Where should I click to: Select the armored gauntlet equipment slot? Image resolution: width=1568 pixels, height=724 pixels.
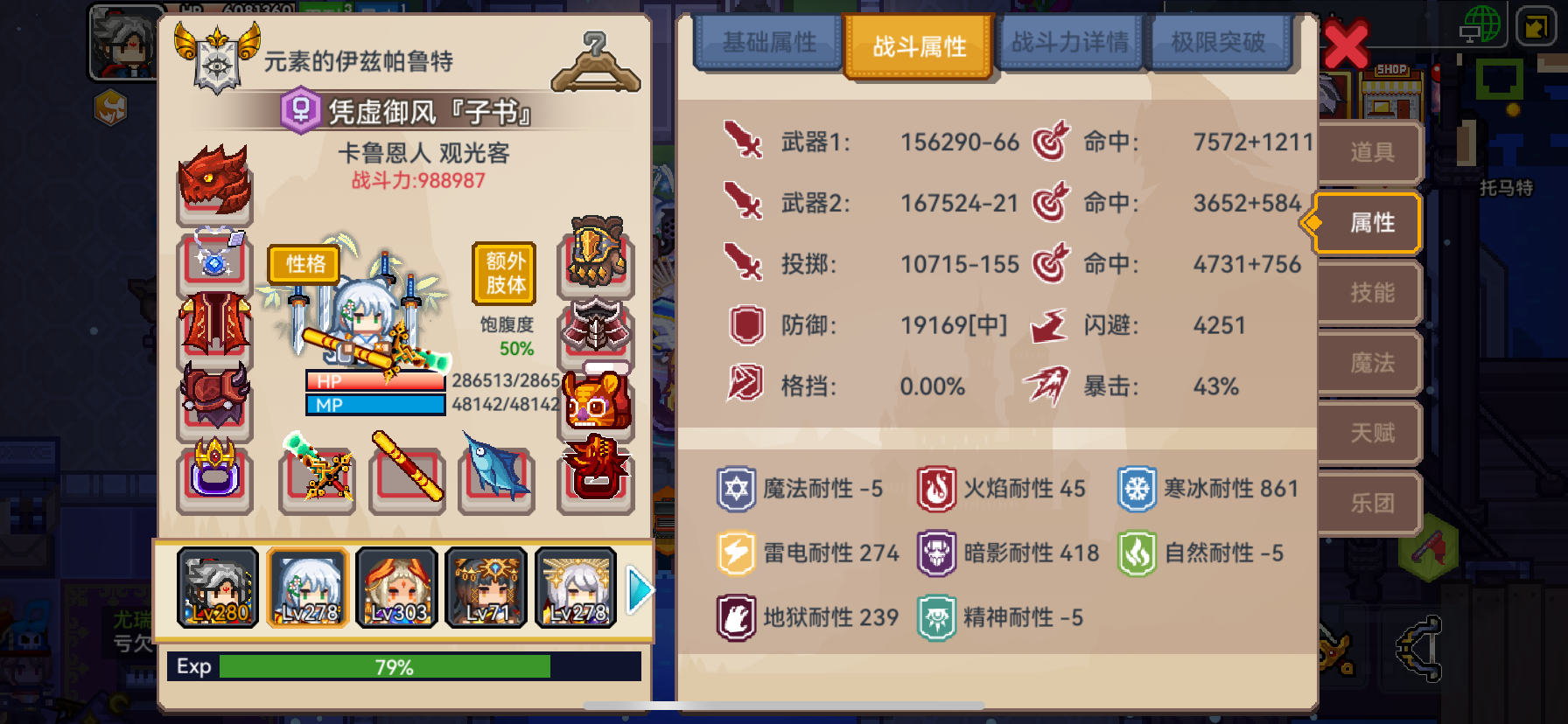click(596, 255)
